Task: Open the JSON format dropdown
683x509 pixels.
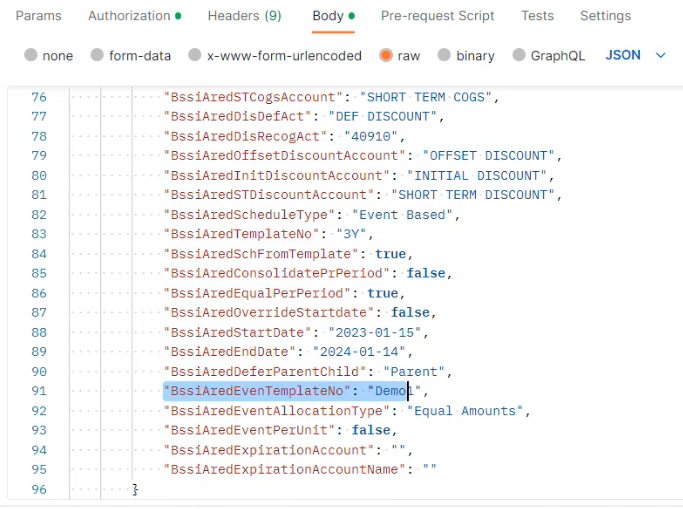Action: point(636,55)
